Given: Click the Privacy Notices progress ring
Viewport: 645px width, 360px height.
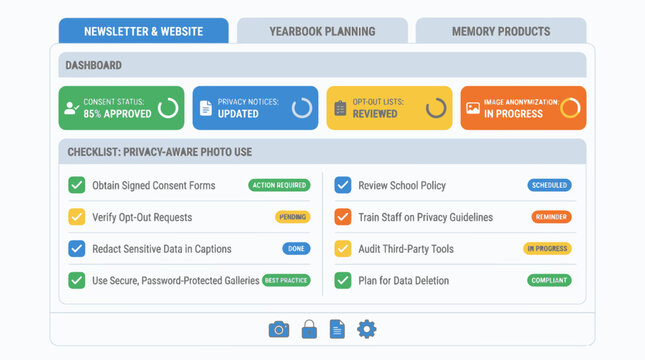Looking at the screenshot, I should click(302, 108).
